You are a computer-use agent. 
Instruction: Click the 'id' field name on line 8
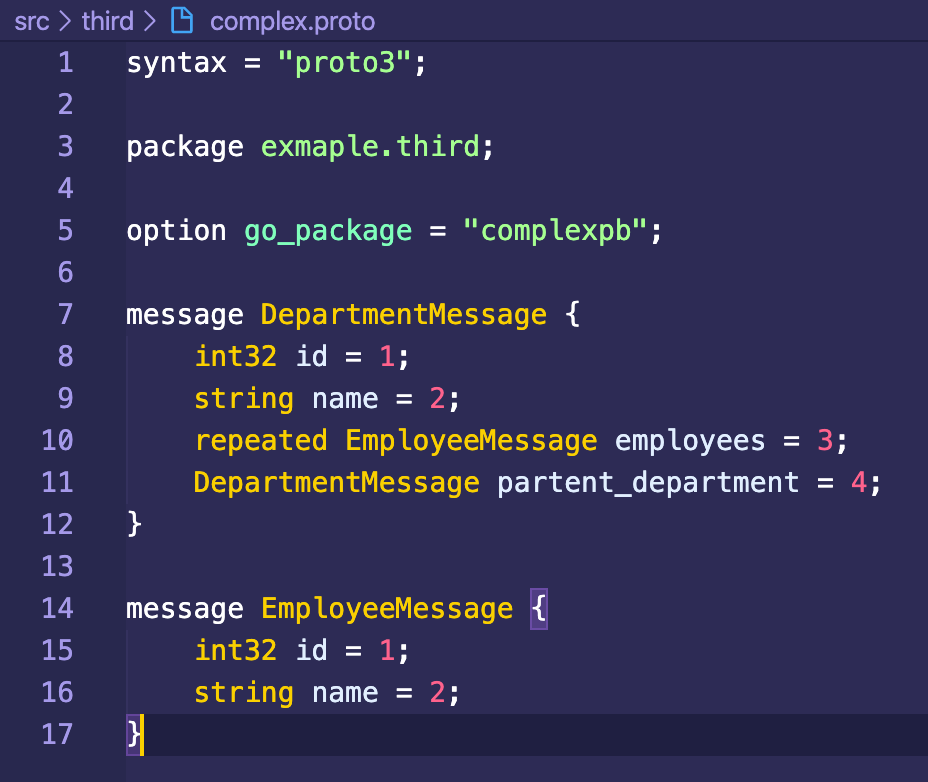[311, 356]
